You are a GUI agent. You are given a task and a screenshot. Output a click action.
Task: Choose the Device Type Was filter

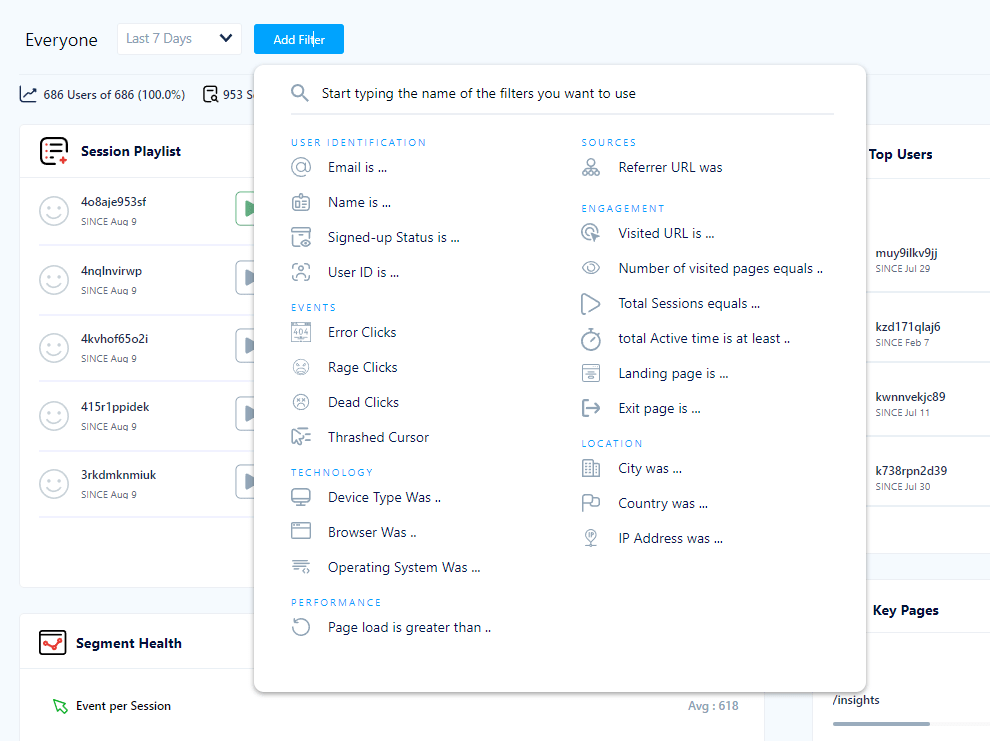[384, 497]
